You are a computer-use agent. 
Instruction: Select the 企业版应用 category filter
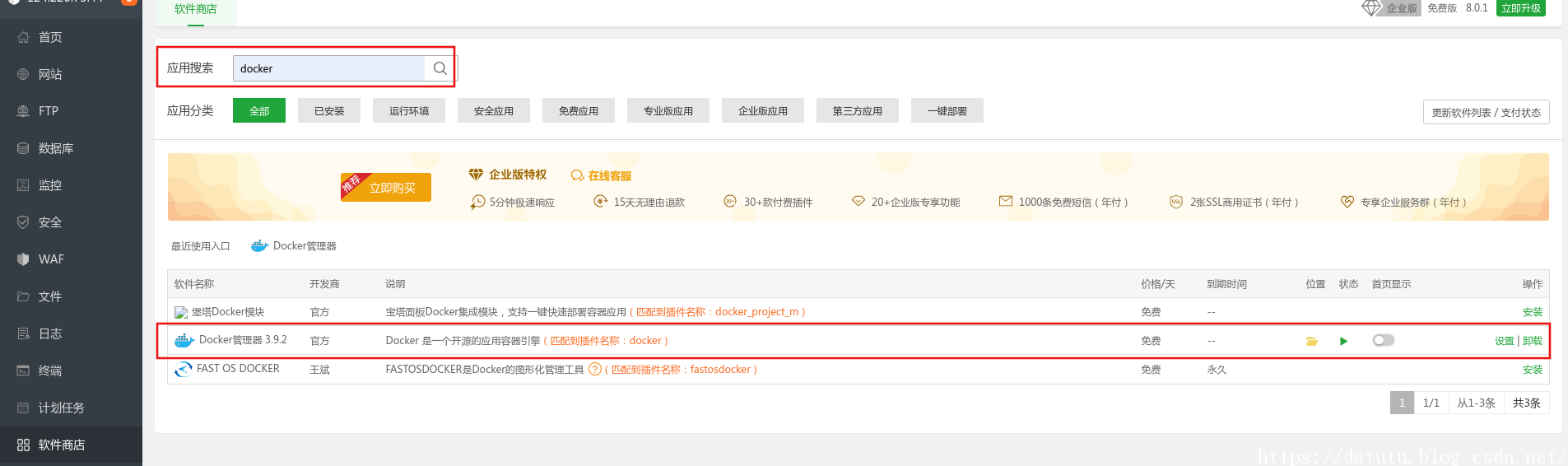[763, 110]
